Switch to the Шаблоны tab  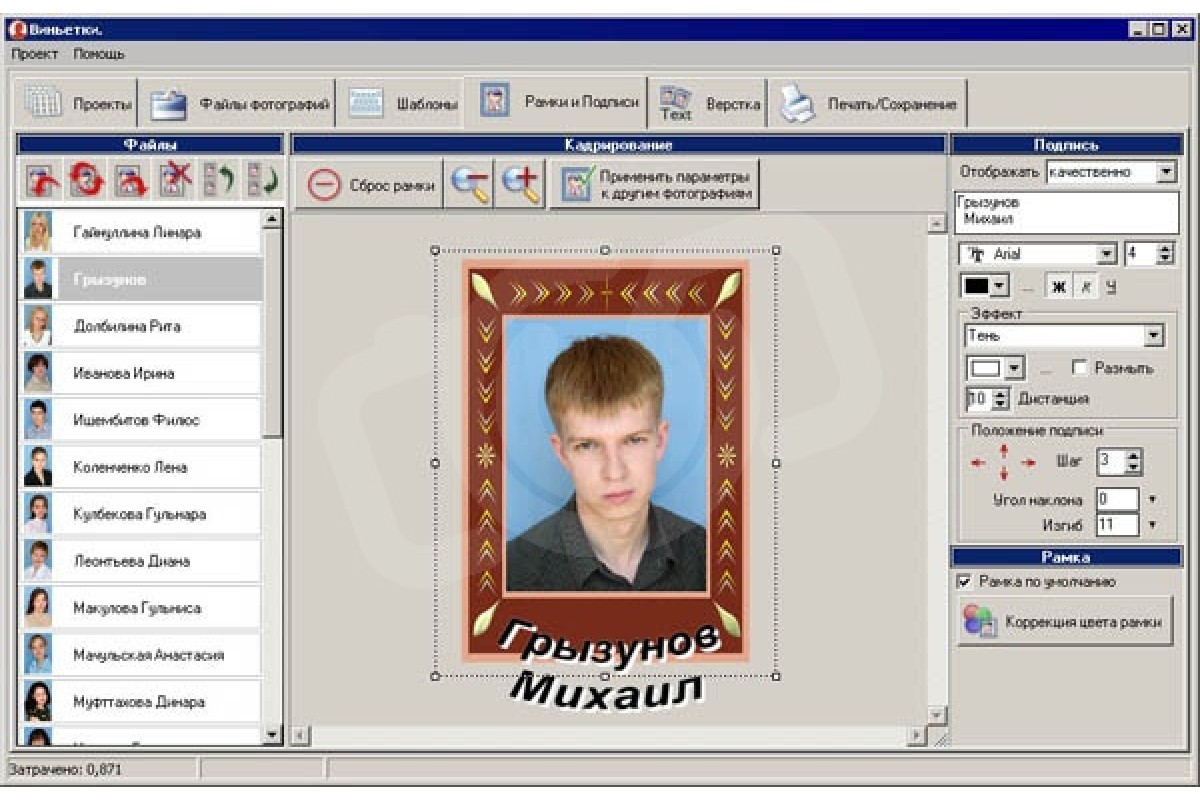[x=404, y=104]
